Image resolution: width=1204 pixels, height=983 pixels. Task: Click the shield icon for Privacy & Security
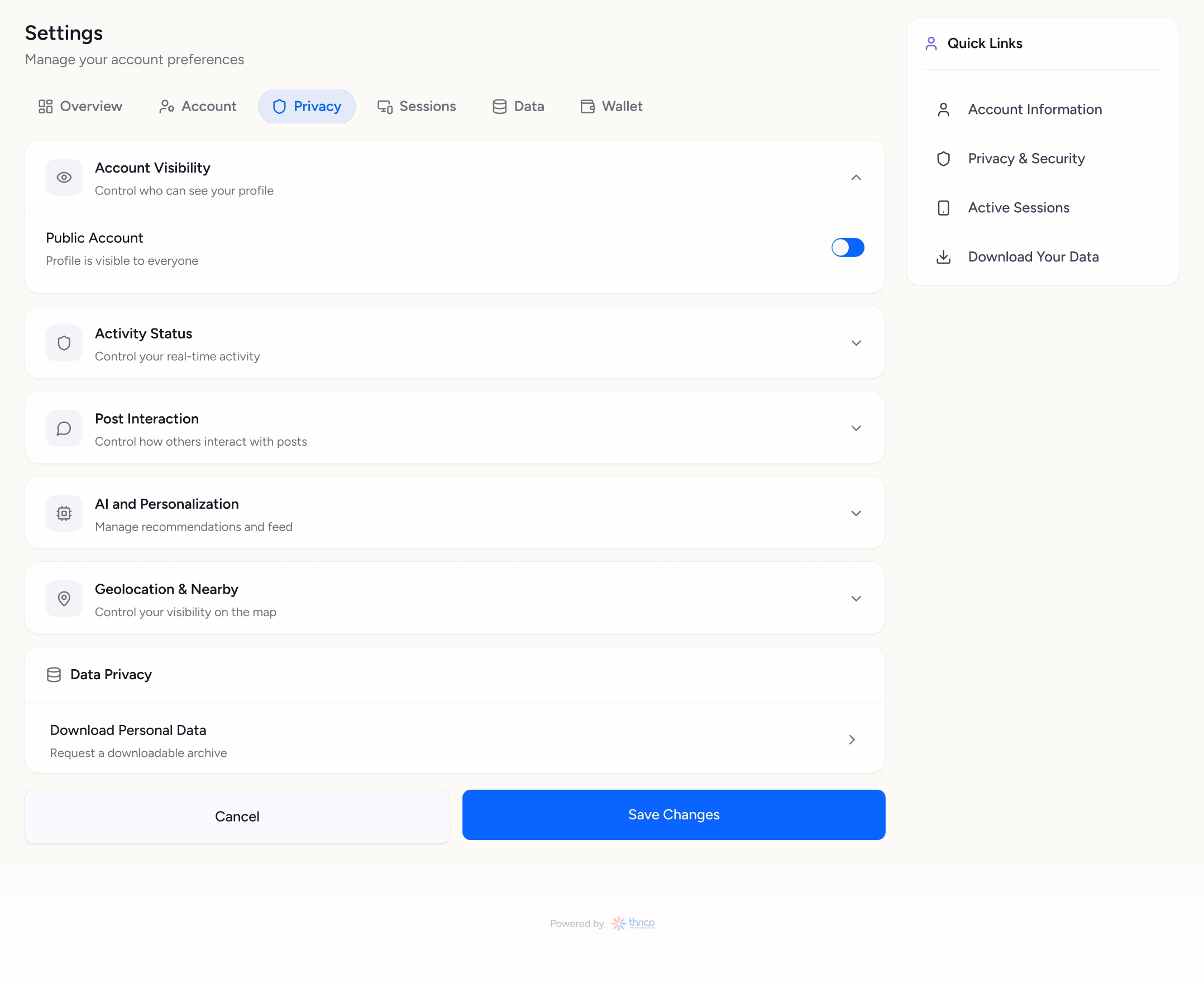[x=943, y=159]
